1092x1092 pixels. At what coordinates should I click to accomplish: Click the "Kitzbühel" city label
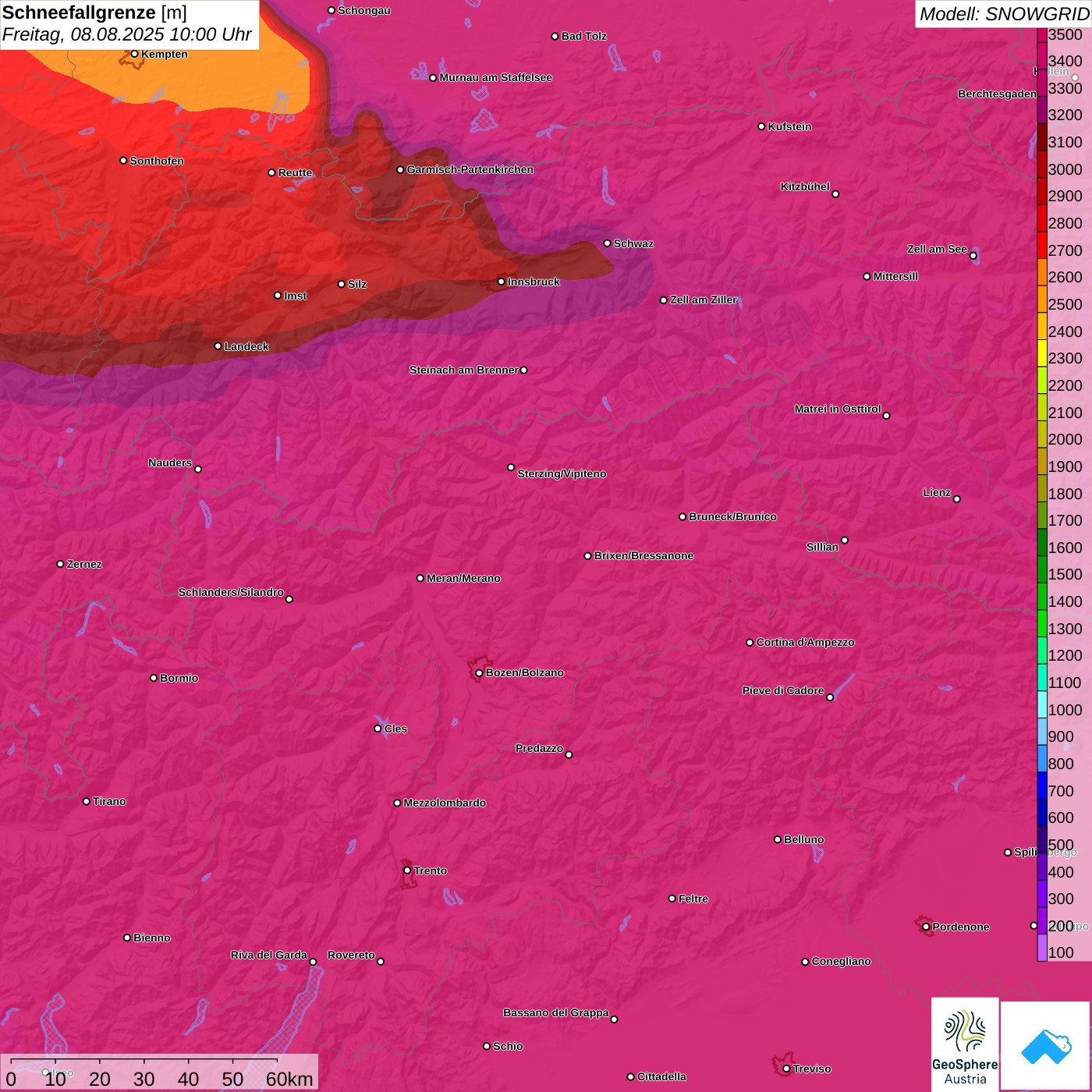(805, 186)
